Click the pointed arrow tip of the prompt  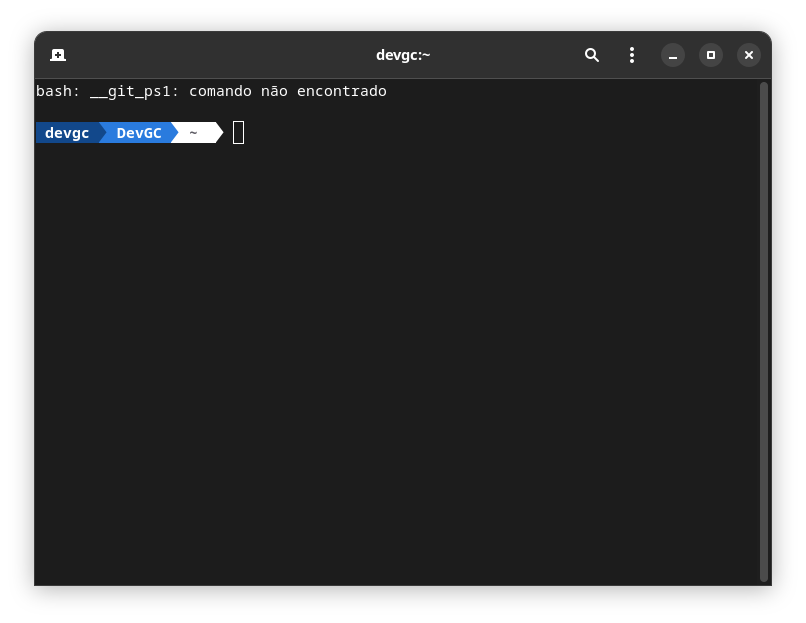point(219,133)
